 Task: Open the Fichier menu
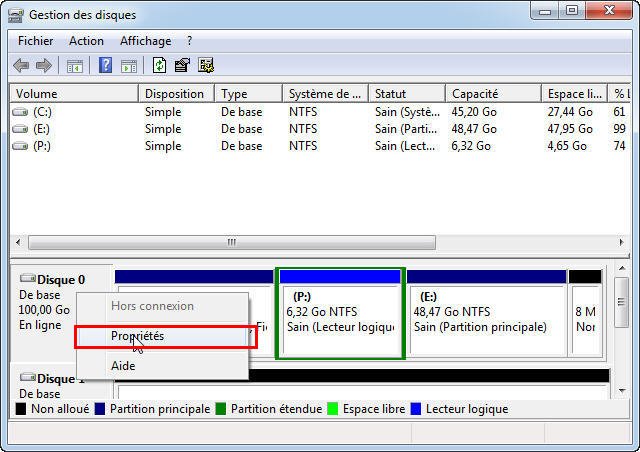point(36,41)
